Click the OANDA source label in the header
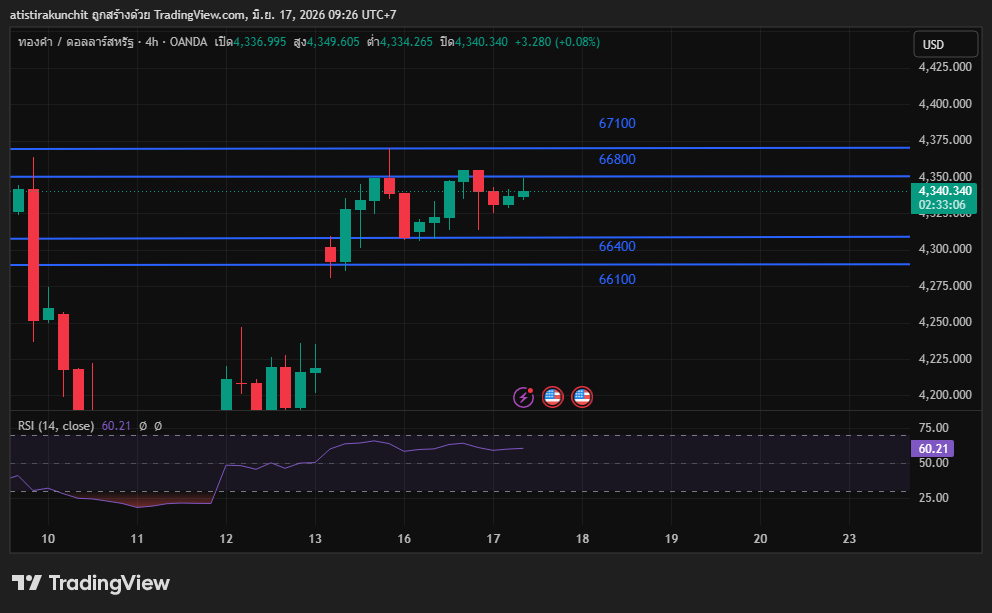The height and width of the screenshot is (613, 992). 189,42
